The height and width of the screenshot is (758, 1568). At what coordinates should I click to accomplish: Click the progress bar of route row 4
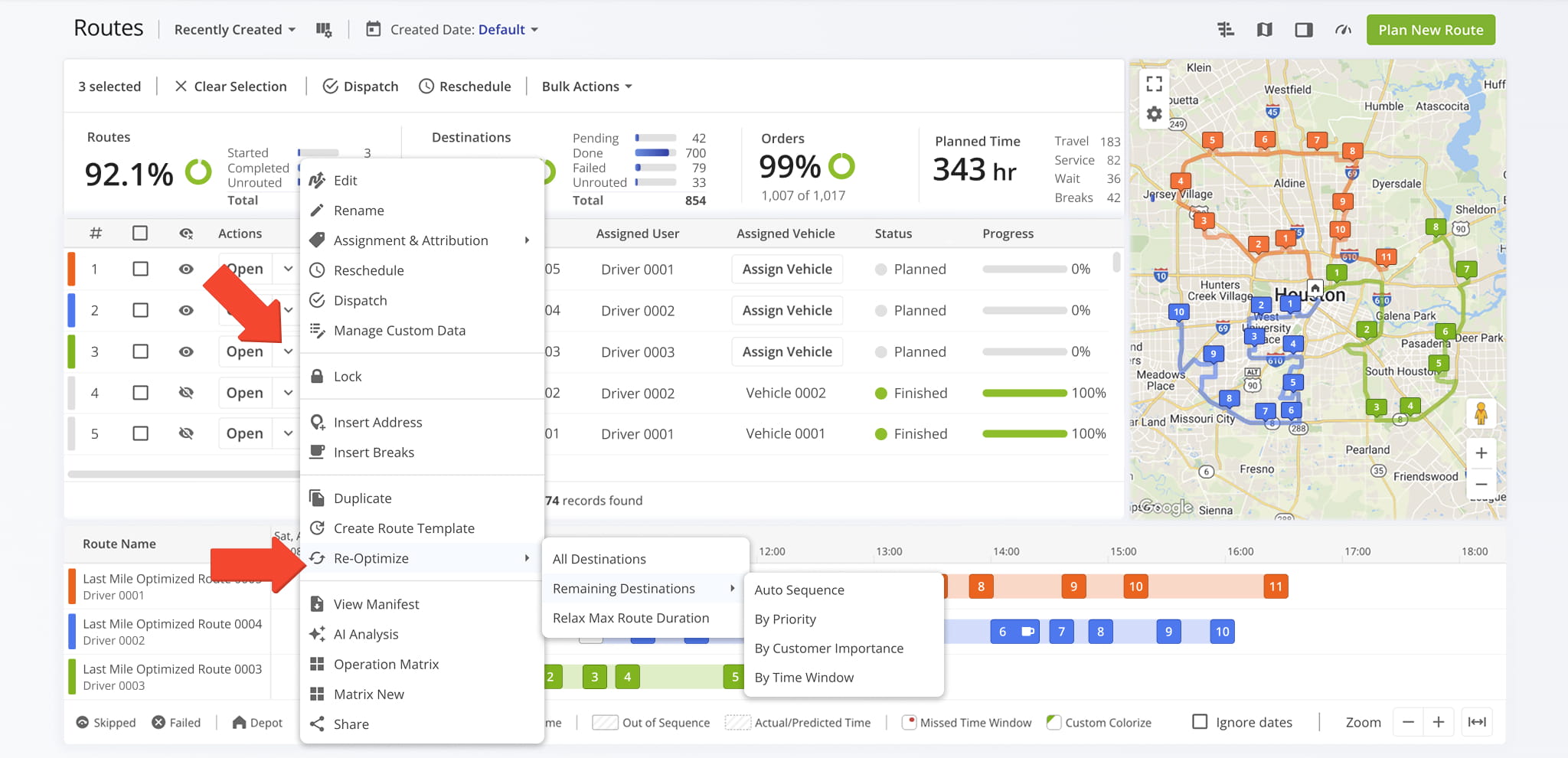pyautogui.click(x=1024, y=393)
